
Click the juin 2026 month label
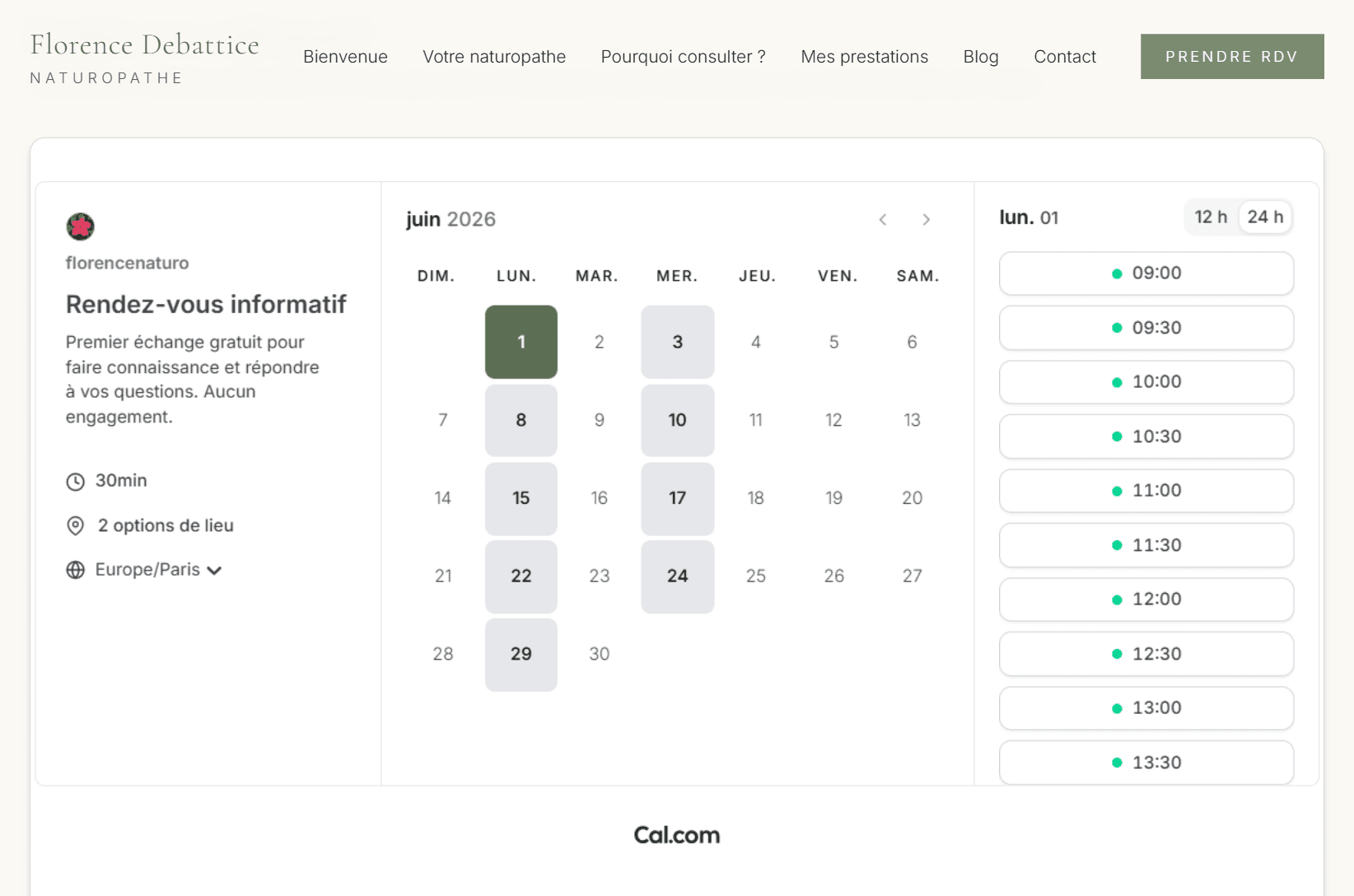click(451, 219)
